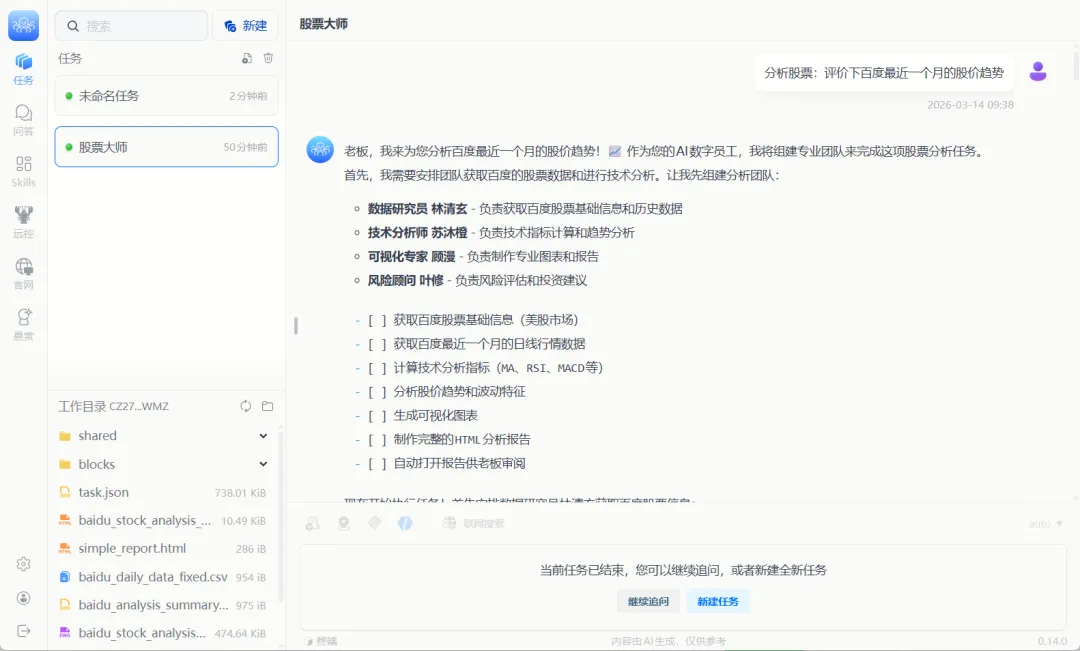Image resolution: width=1080 pixels, height=651 pixels.
Task: Click the 2026-03-14 09:38 timestamp
Action: coord(970,105)
